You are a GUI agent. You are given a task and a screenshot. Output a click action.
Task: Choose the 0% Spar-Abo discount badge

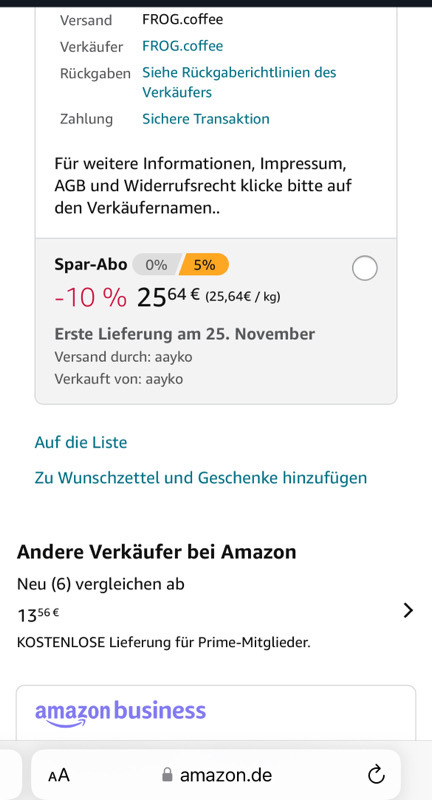pos(156,265)
